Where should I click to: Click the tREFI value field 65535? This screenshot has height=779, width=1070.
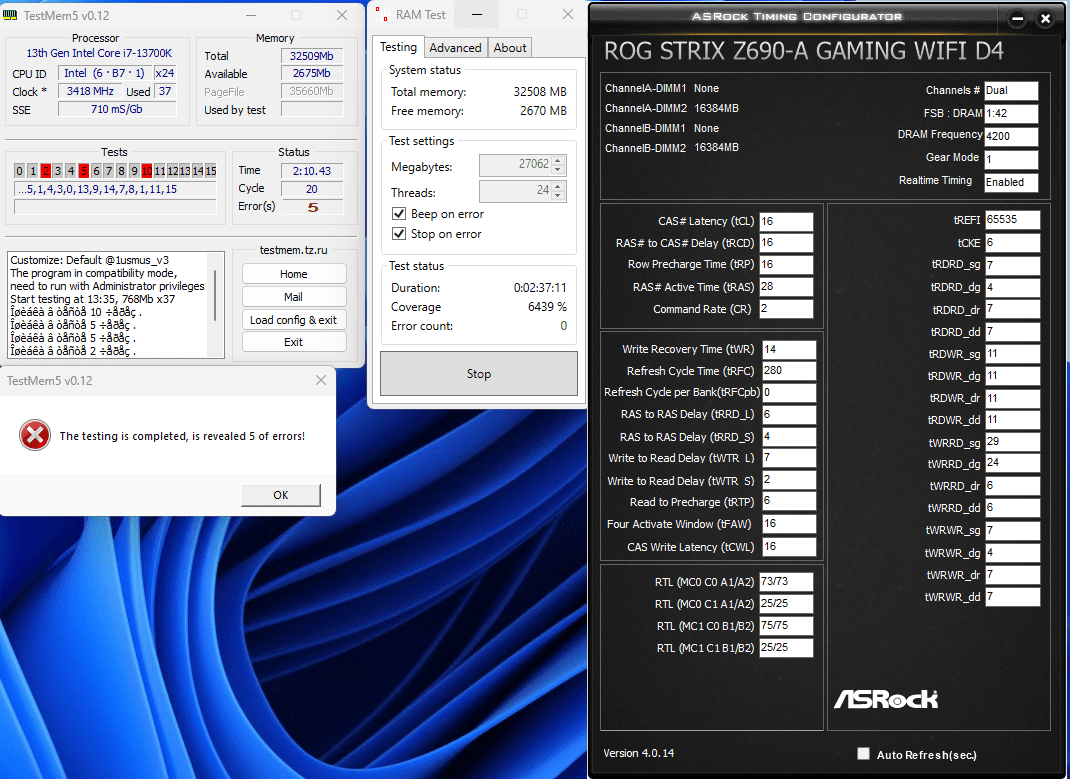point(1012,220)
